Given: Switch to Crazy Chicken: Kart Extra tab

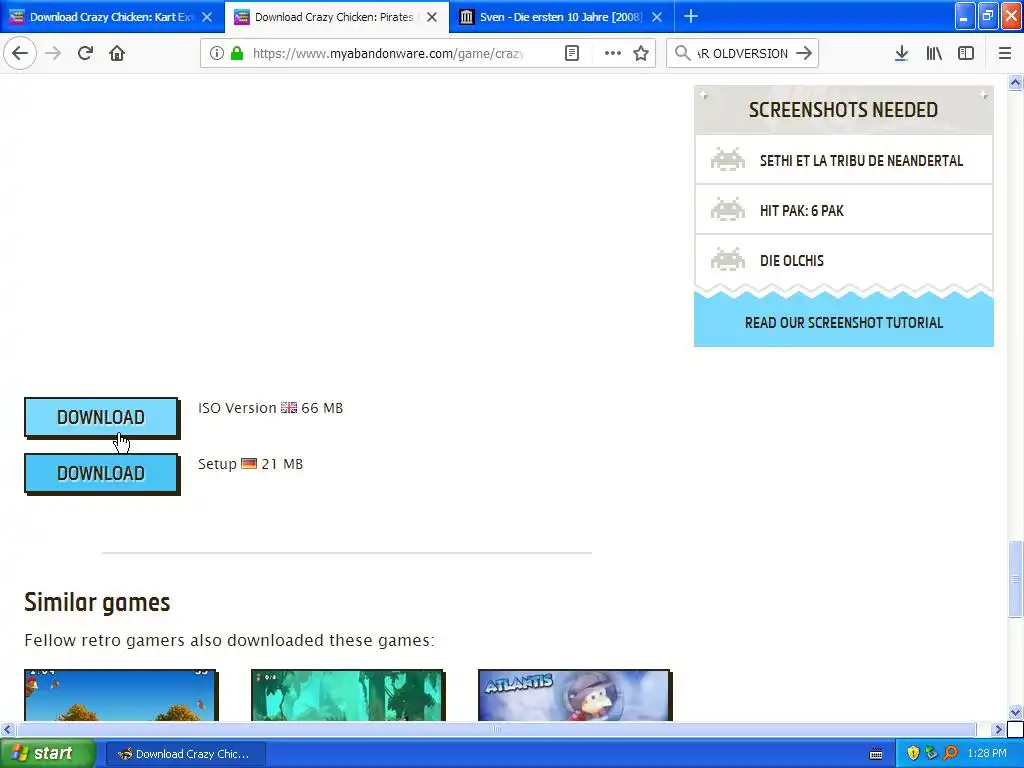Looking at the screenshot, I should tap(112, 17).
